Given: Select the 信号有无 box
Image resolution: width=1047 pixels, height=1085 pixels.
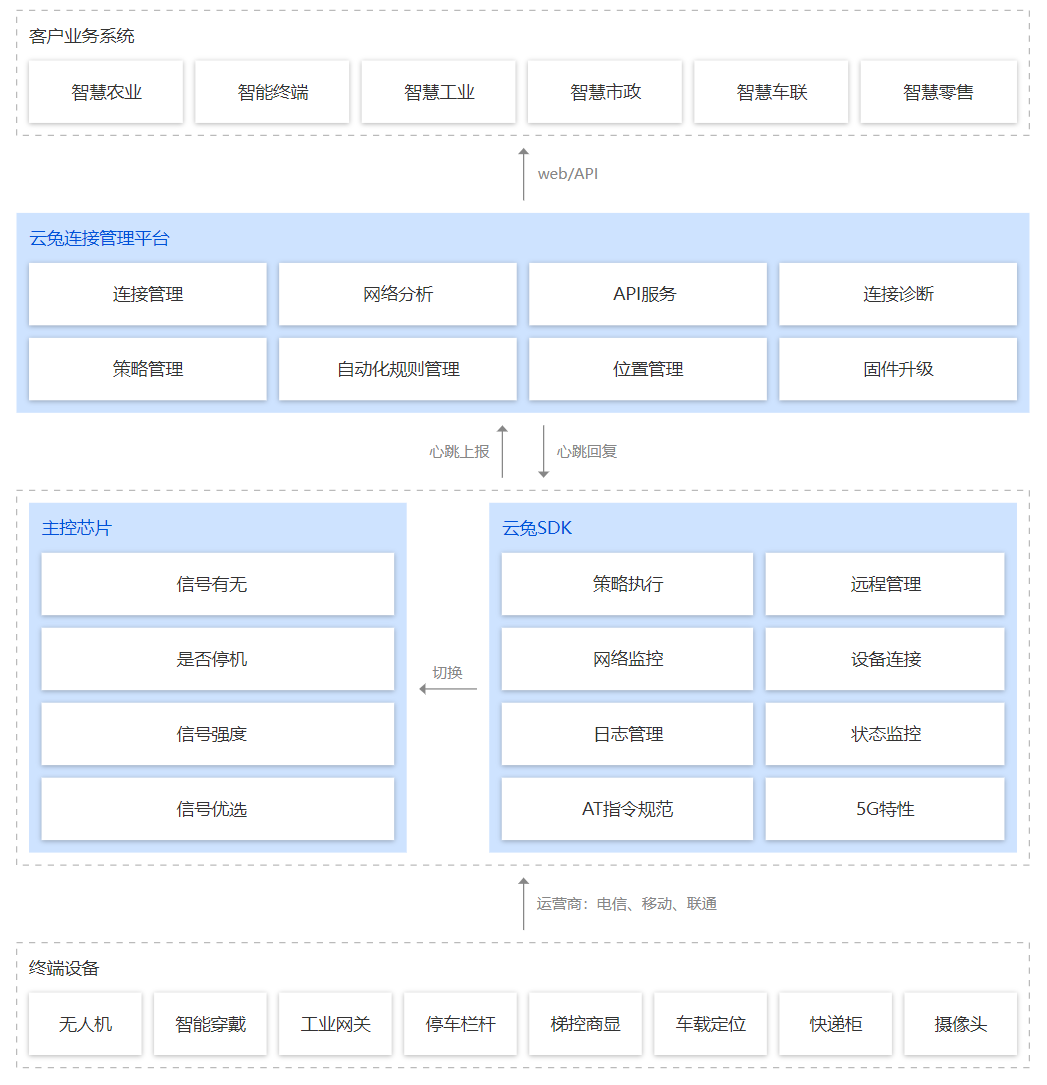Looking at the screenshot, I should (x=218, y=584).
